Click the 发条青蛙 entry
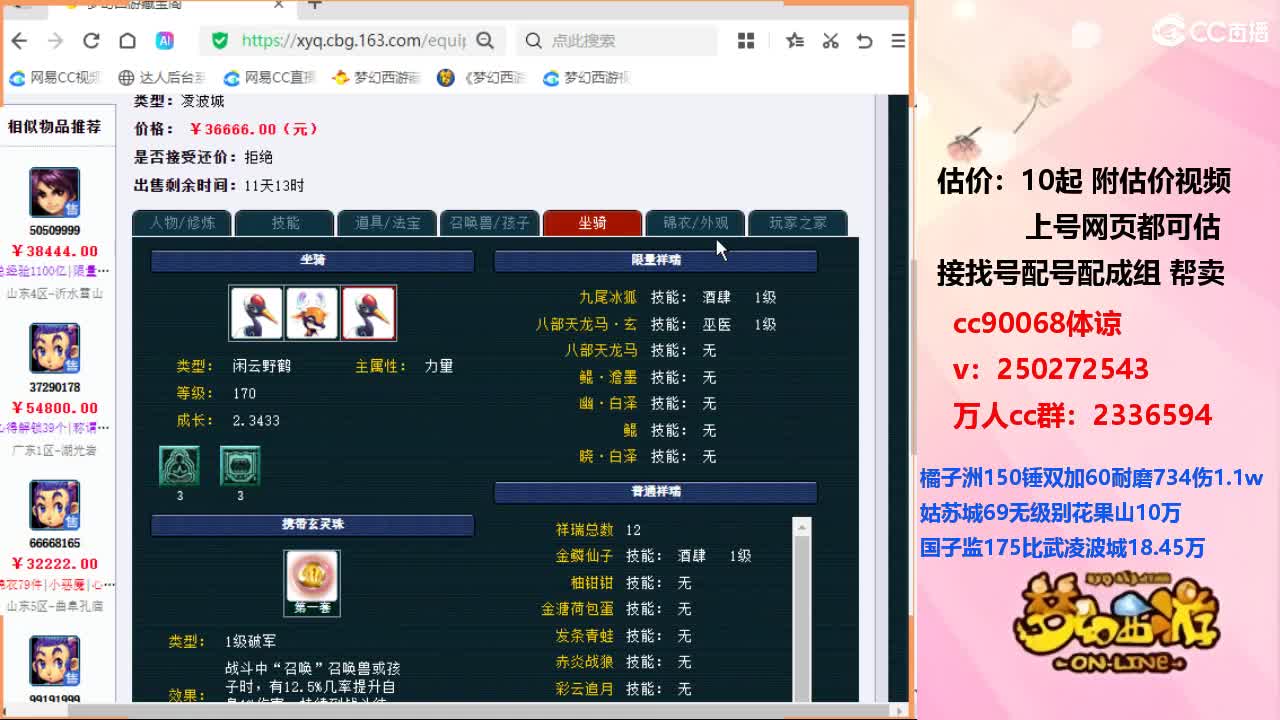The height and width of the screenshot is (720, 1280). pyautogui.click(x=585, y=635)
